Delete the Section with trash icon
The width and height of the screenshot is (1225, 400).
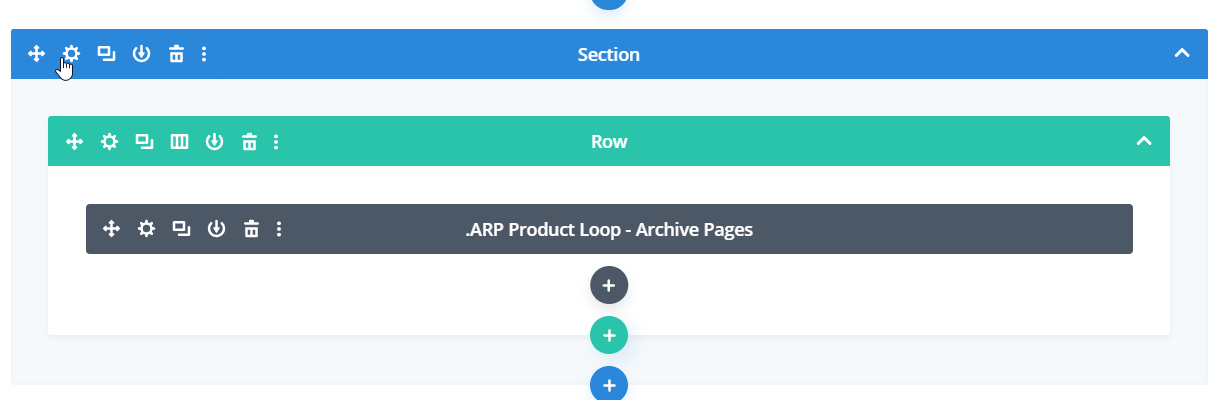tap(176, 54)
